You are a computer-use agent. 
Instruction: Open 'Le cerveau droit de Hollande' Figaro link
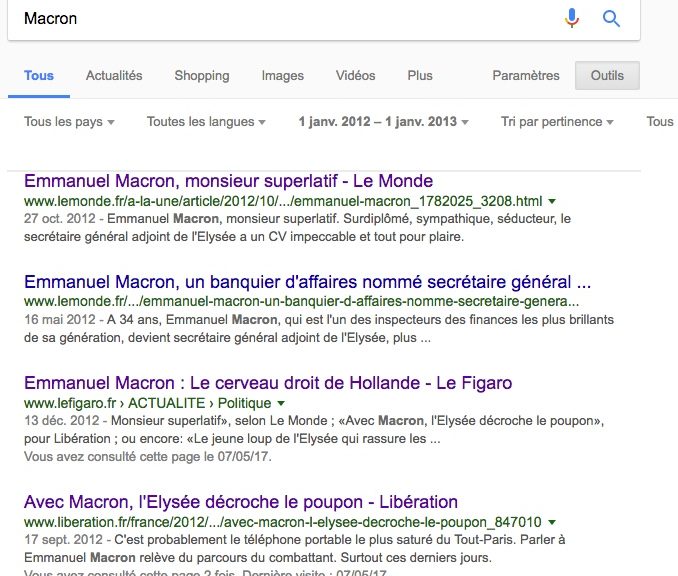click(x=268, y=383)
